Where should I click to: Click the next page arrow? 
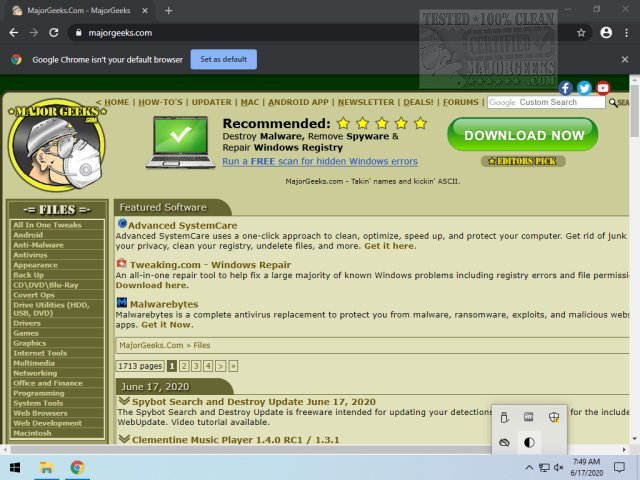pos(220,366)
